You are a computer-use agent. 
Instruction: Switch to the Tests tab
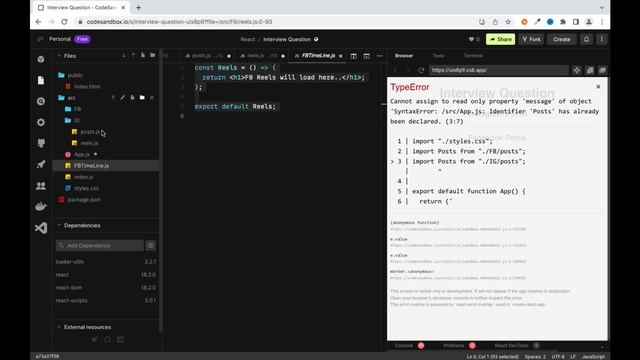point(438,56)
